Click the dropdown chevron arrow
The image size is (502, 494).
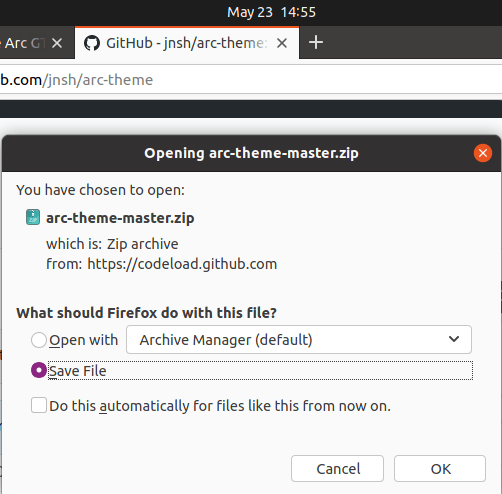tap(454, 340)
